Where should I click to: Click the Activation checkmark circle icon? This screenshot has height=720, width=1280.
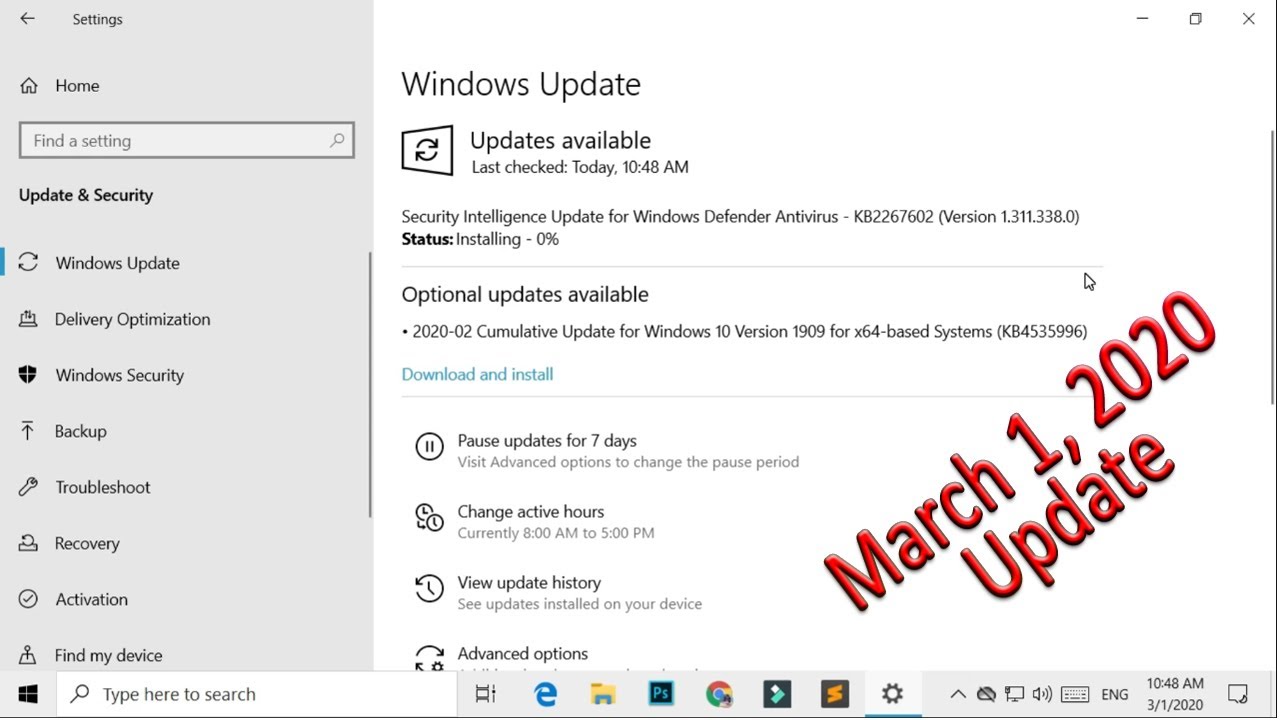[x=28, y=599]
